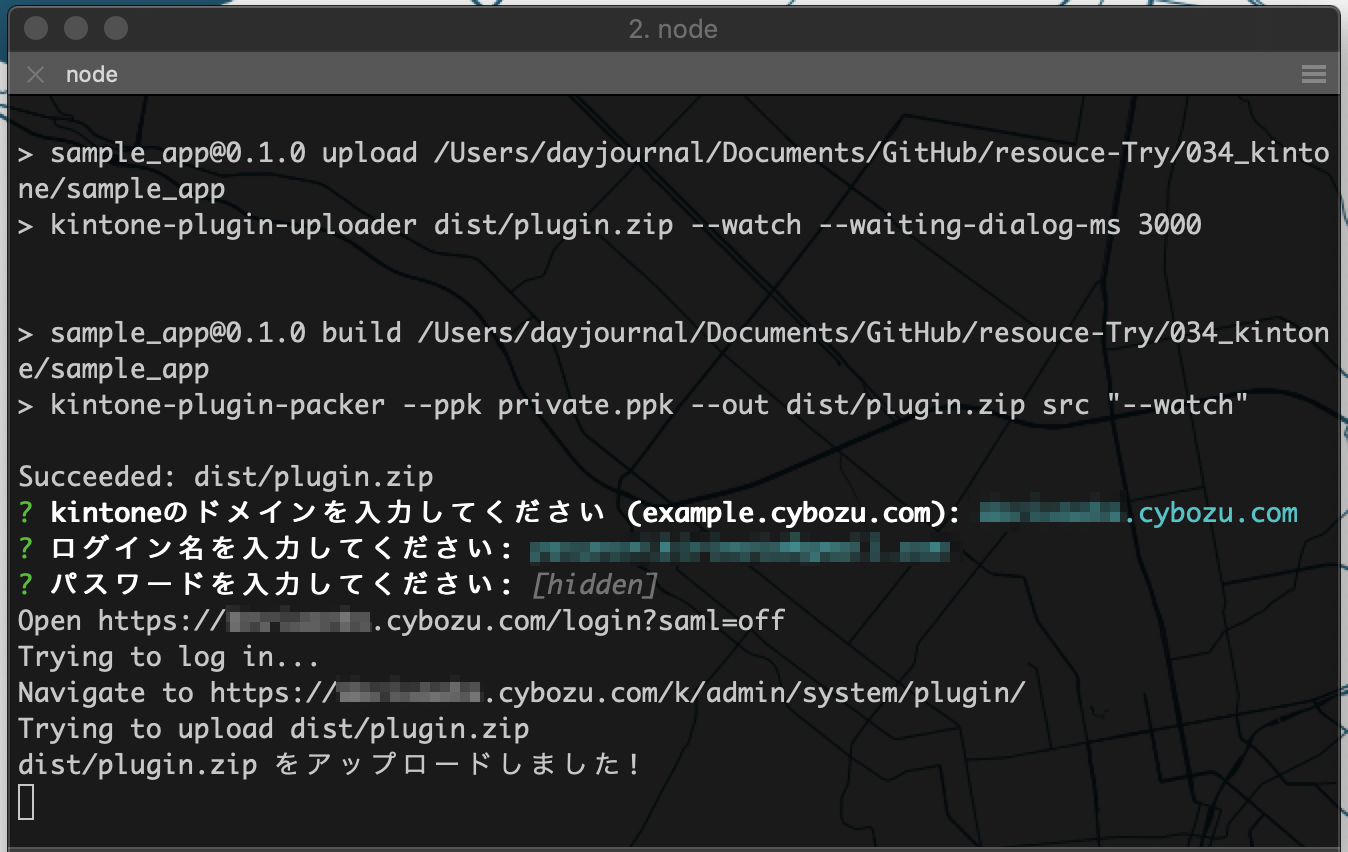Click the window title "2. node"
Screen dimensions: 1348x852
click(x=673, y=29)
